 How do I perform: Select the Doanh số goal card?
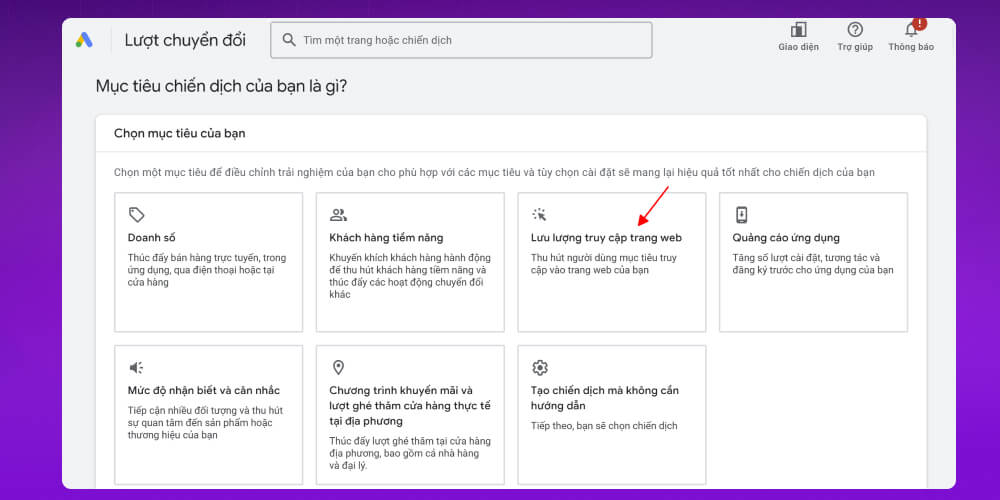[208, 262]
